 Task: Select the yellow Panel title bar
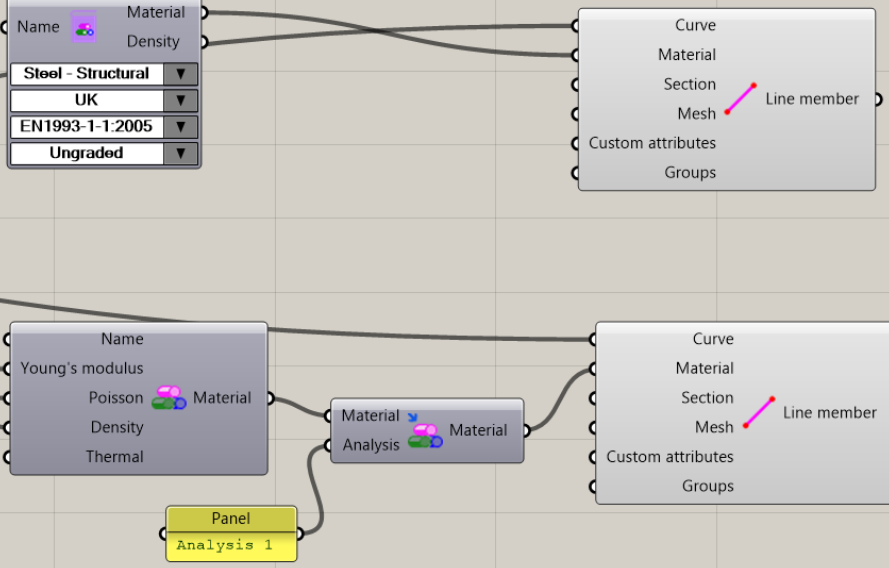(x=231, y=519)
